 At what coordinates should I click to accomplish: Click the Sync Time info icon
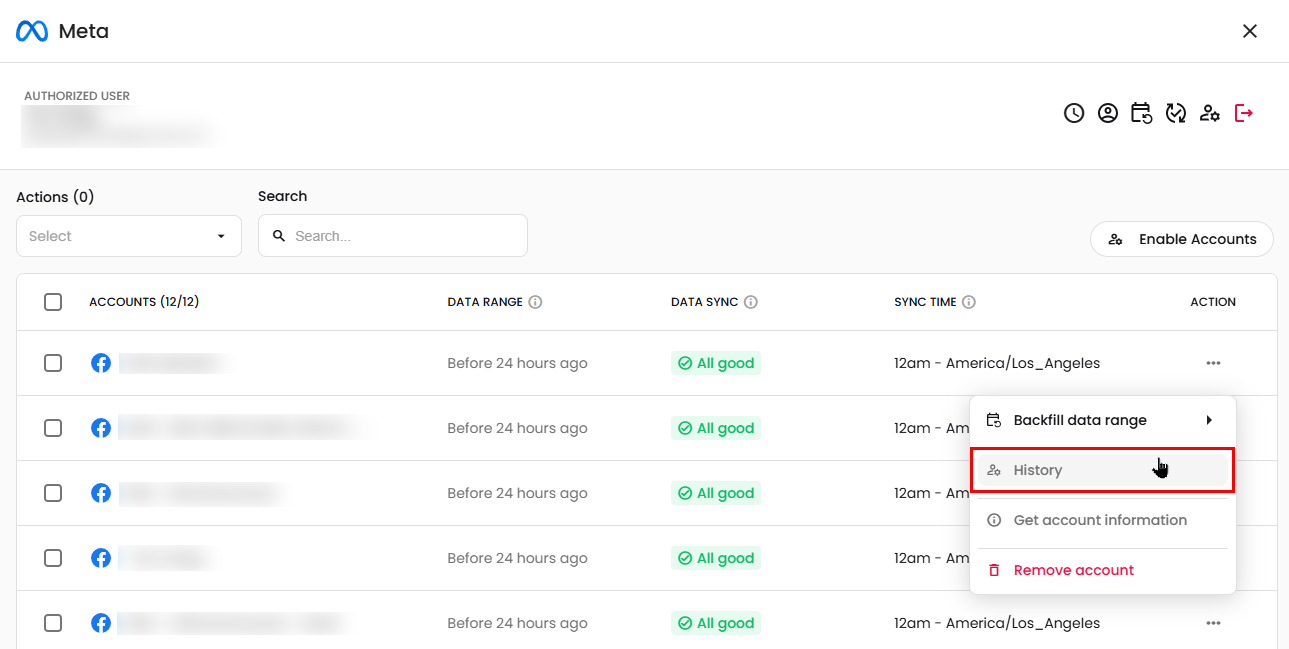click(x=969, y=302)
